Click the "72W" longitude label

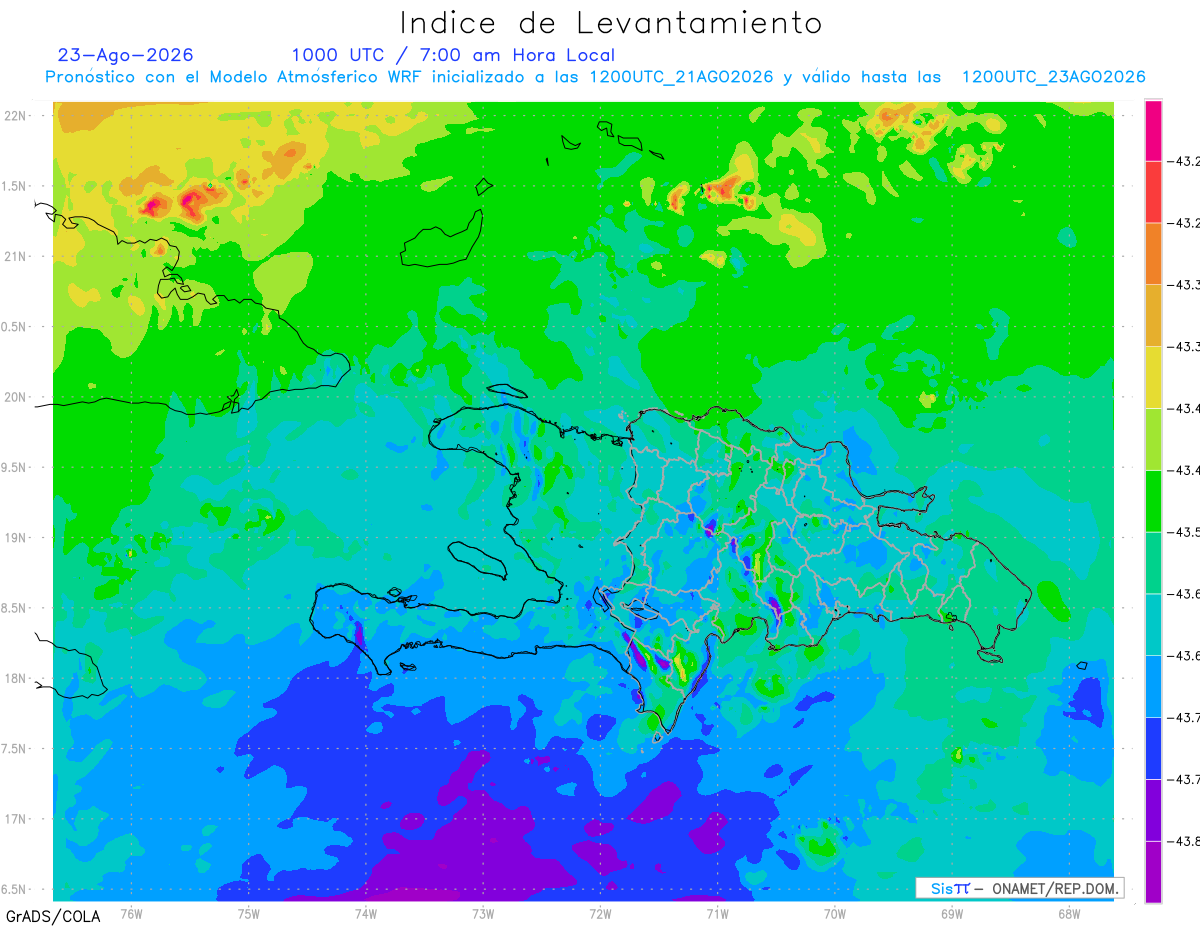point(600,913)
